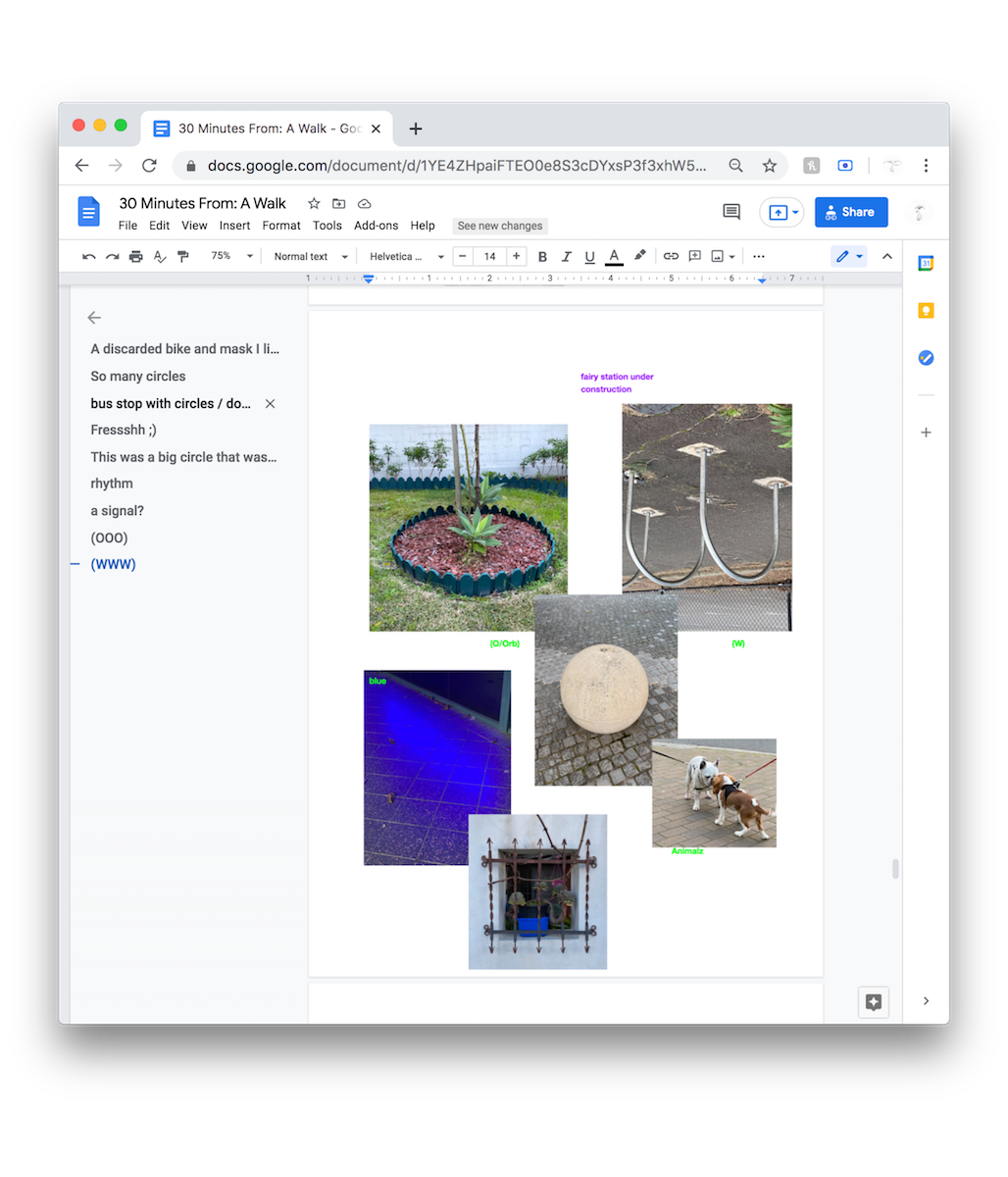Expand the Normal text style dropdown
Image resolution: width=1008 pixels, height=1177 pixels.
(x=311, y=256)
